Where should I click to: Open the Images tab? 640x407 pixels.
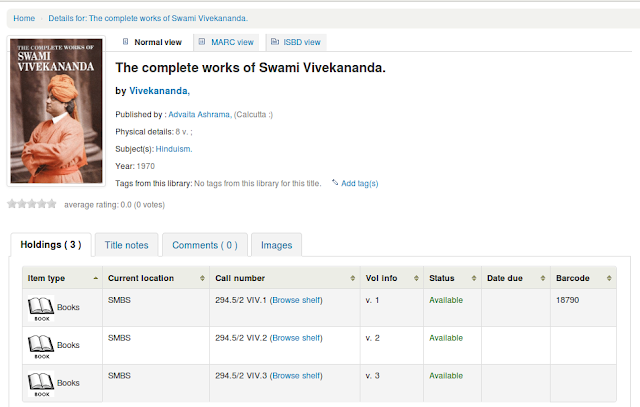276,245
